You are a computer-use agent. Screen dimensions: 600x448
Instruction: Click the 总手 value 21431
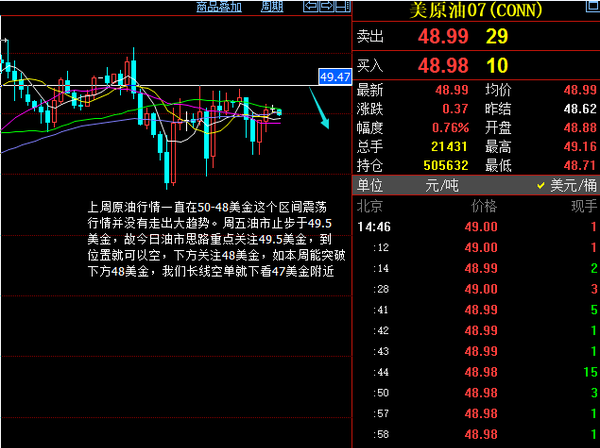pos(449,147)
